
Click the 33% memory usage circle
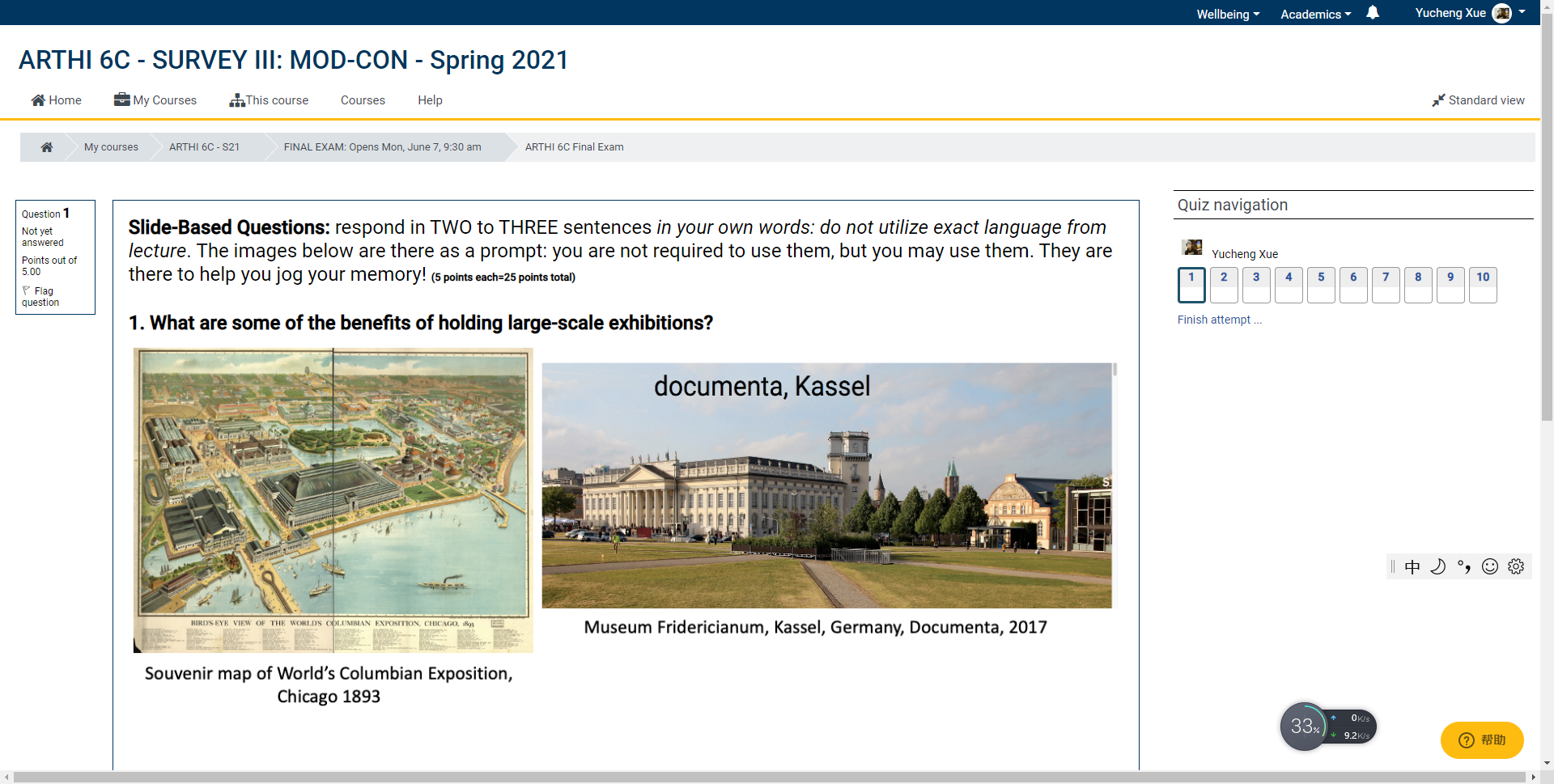[1303, 727]
